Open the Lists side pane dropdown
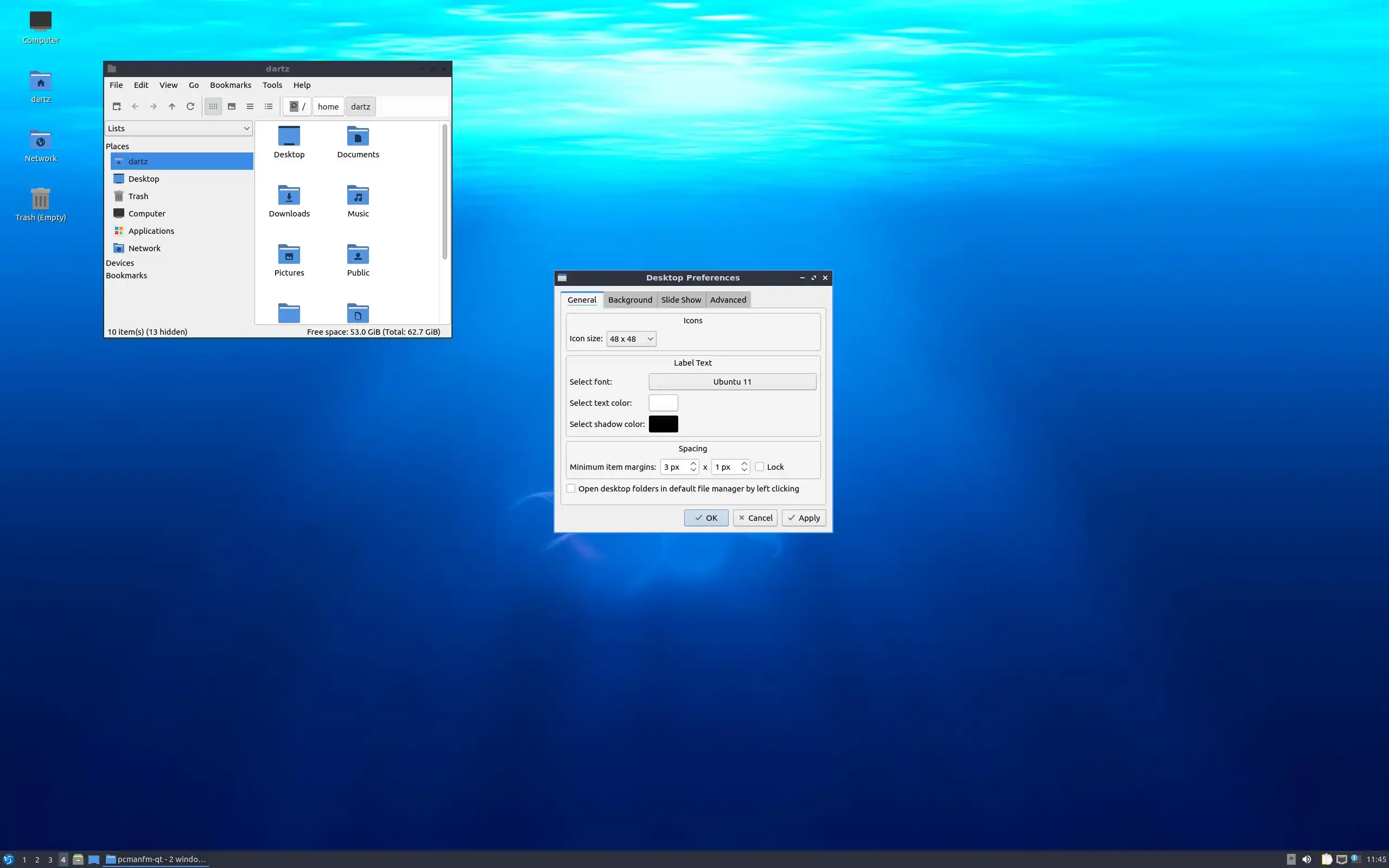 pyautogui.click(x=179, y=129)
